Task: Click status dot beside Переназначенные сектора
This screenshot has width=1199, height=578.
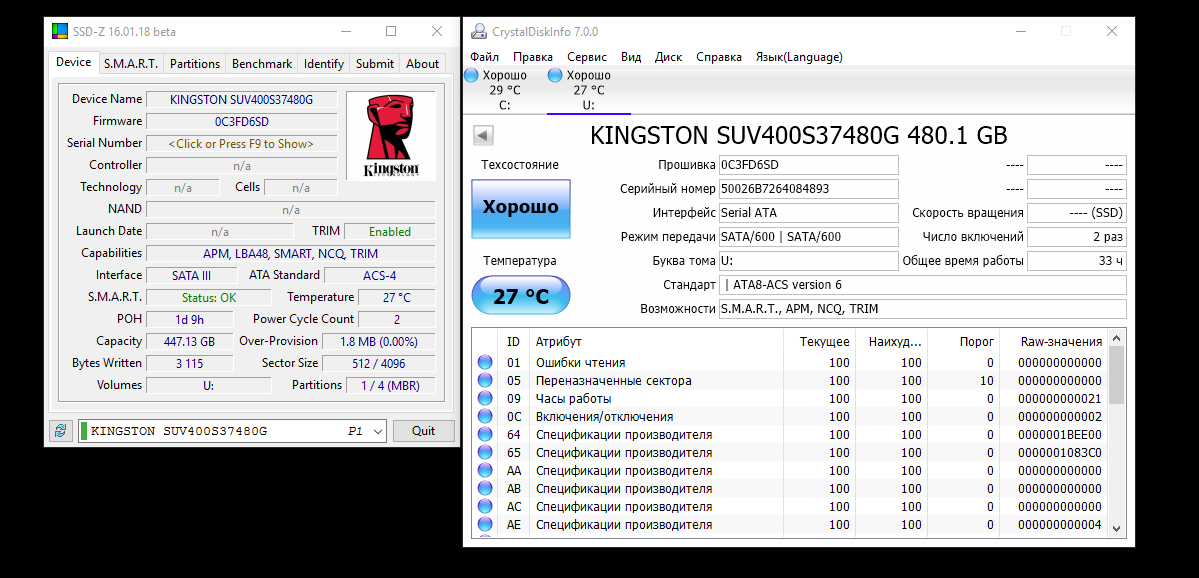Action: (484, 380)
